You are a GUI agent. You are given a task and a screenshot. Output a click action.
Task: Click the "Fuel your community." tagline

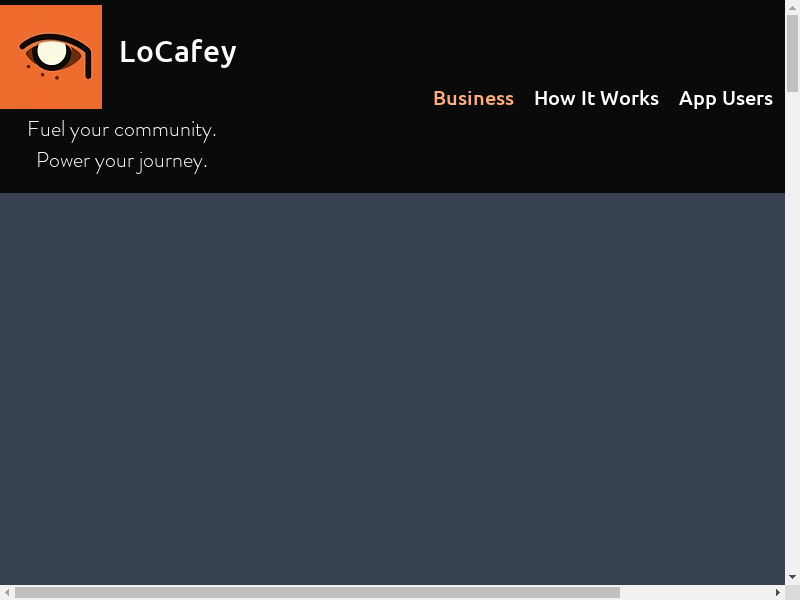point(121,129)
